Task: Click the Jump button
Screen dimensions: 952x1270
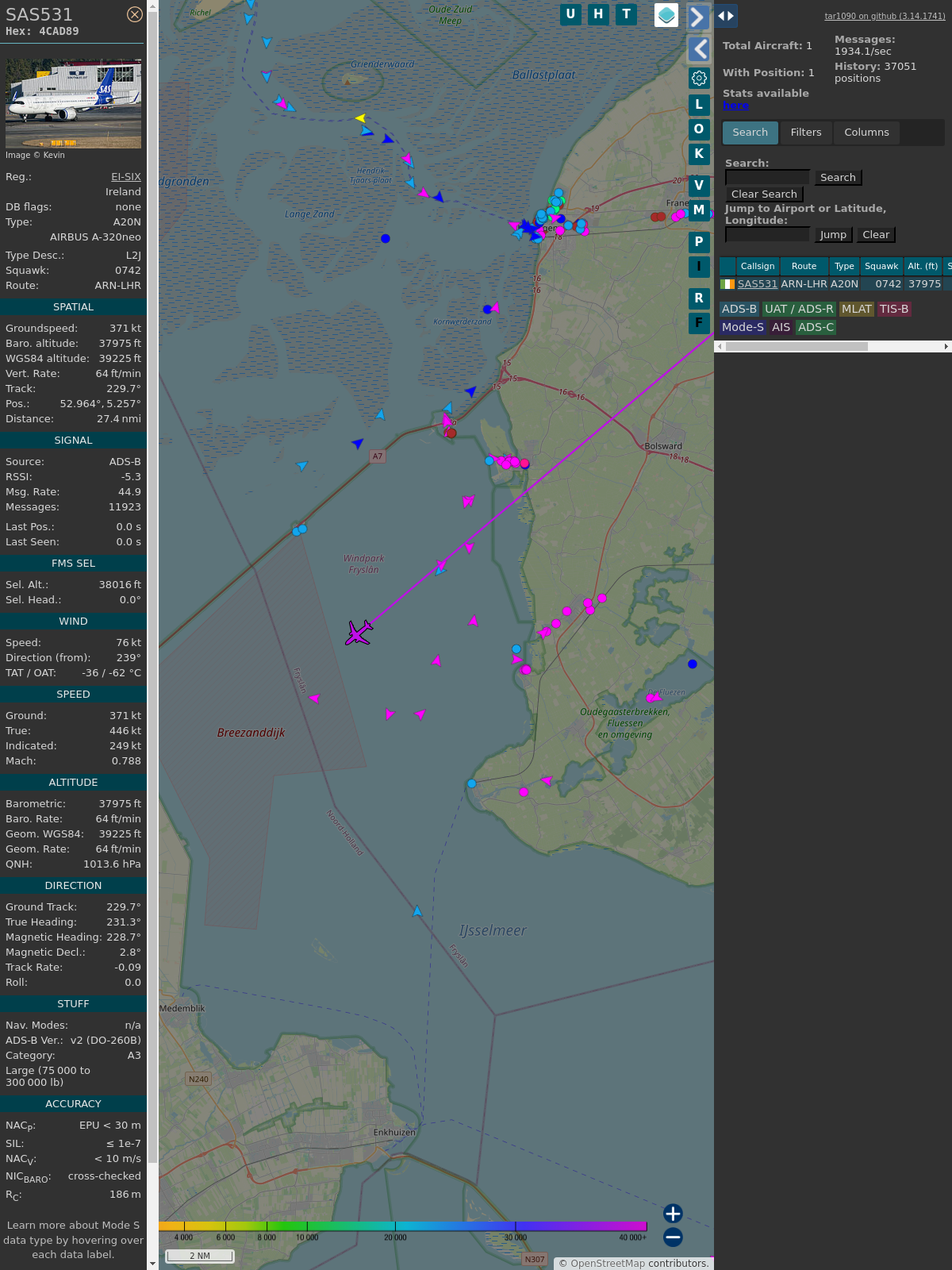Action: click(833, 235)
